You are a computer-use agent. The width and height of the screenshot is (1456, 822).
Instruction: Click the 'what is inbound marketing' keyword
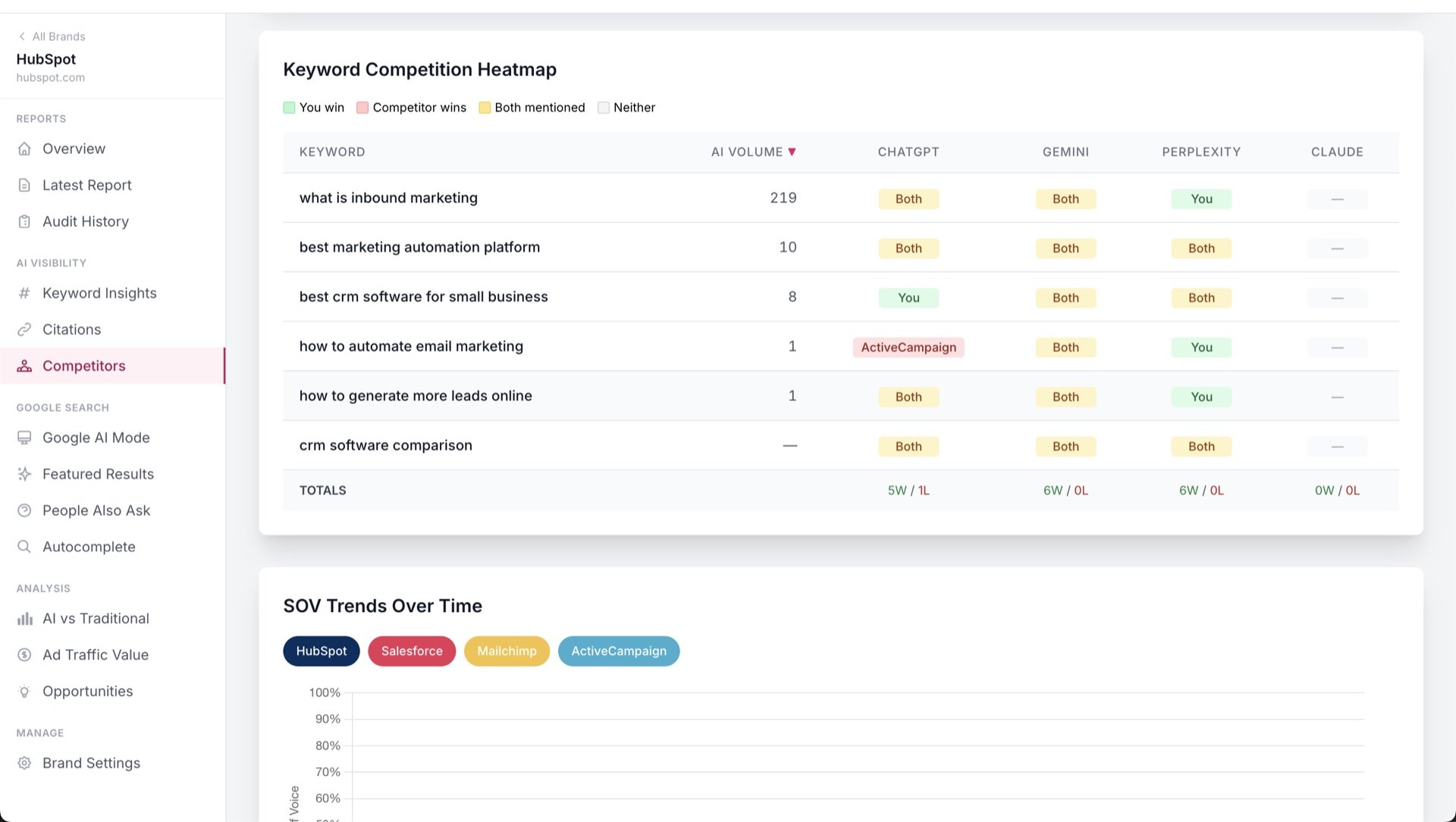(388, 198)
